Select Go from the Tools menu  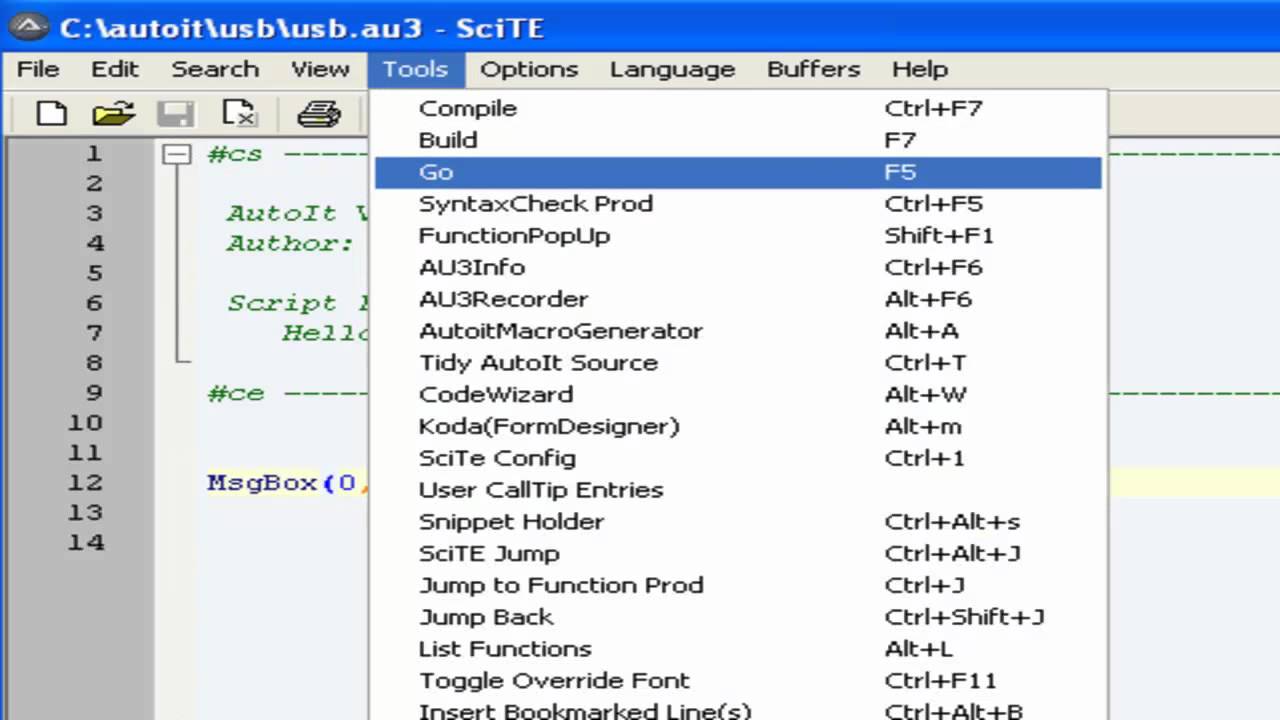(436, 172)
